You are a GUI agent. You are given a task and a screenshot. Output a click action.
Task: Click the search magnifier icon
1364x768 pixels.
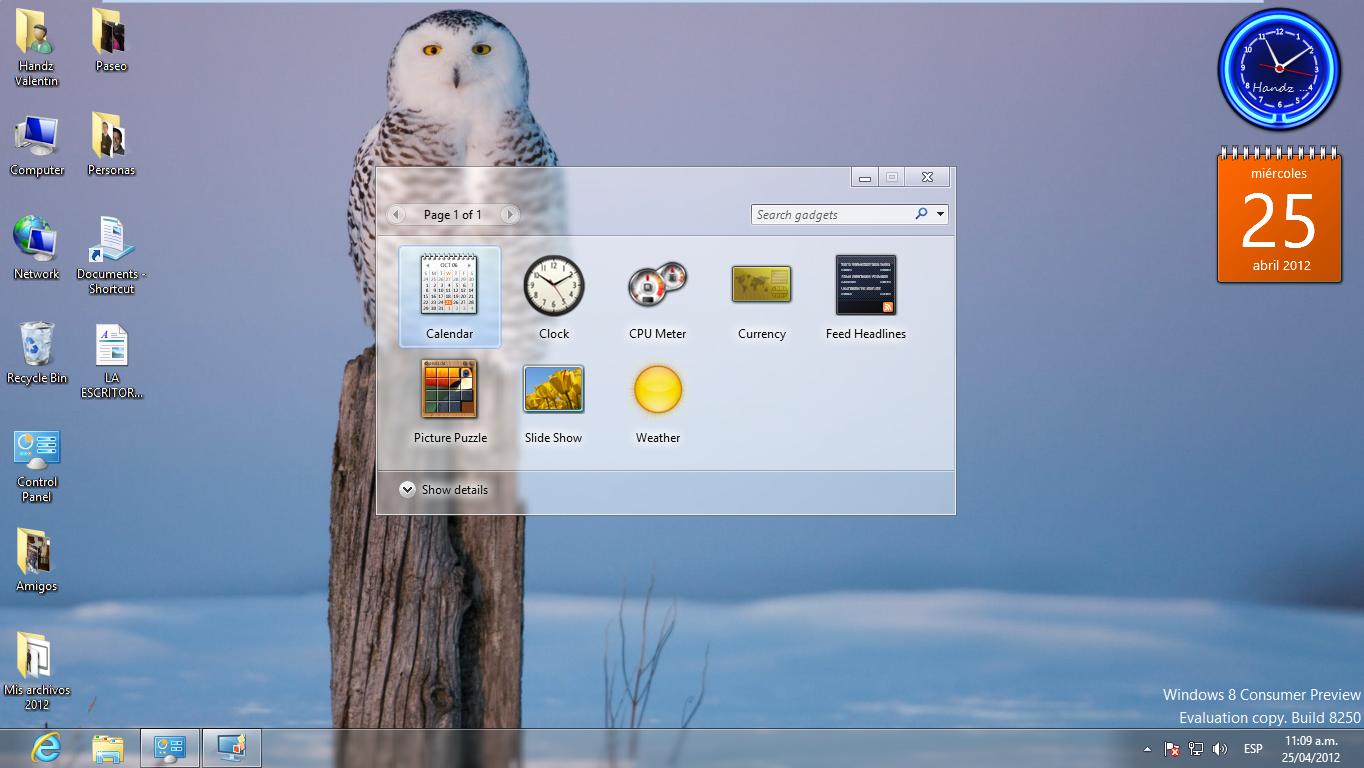coord(921,214)
